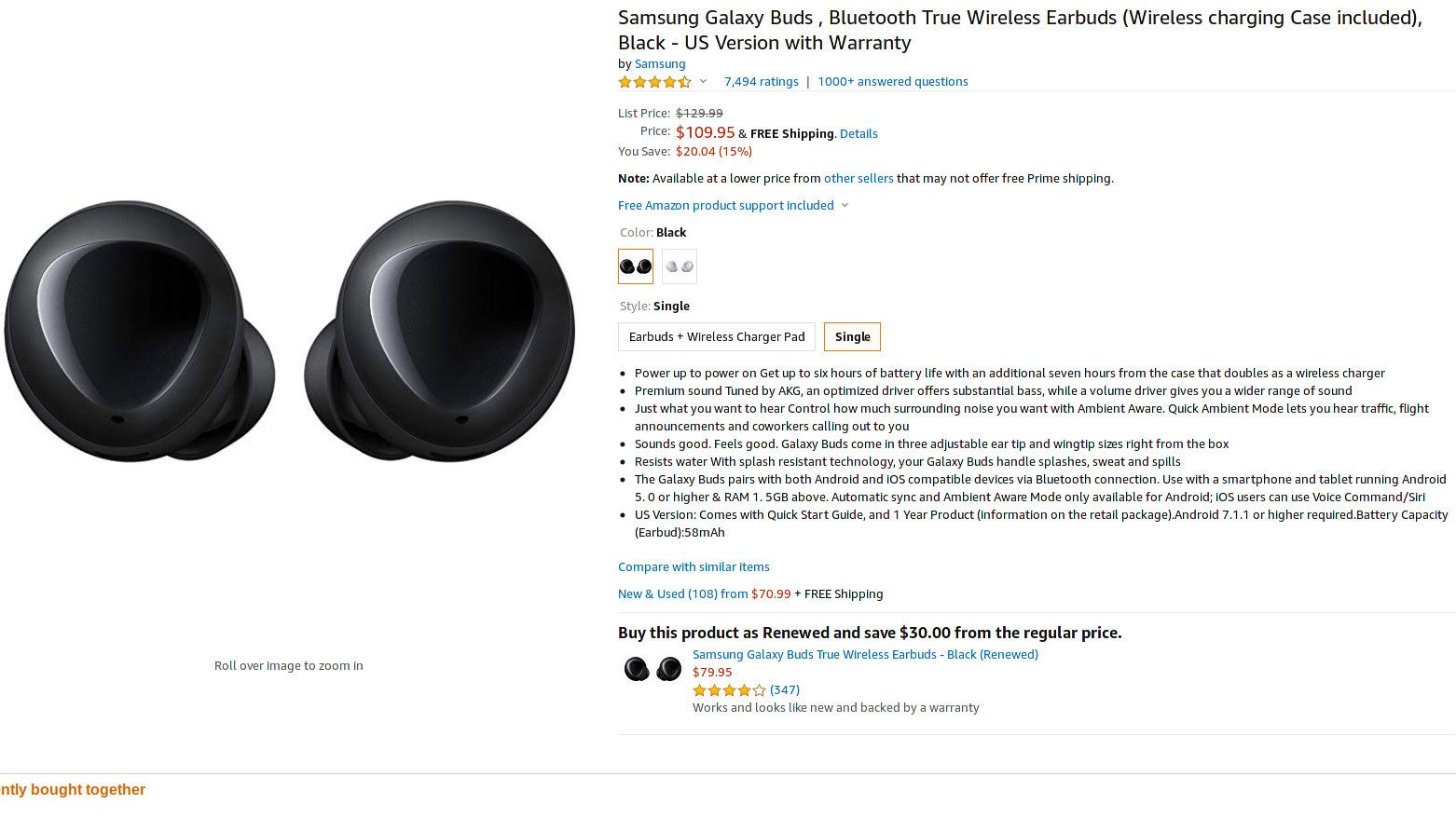Click the Samsung brand link

(x=660, y=64)
